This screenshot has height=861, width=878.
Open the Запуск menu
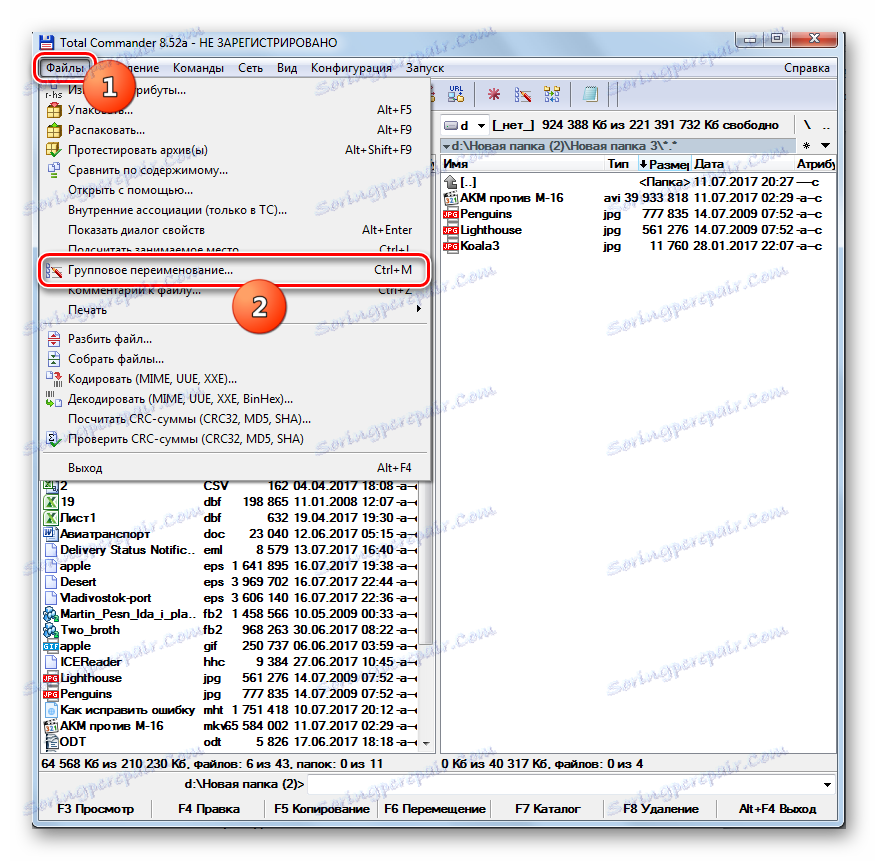pos(425,68)
